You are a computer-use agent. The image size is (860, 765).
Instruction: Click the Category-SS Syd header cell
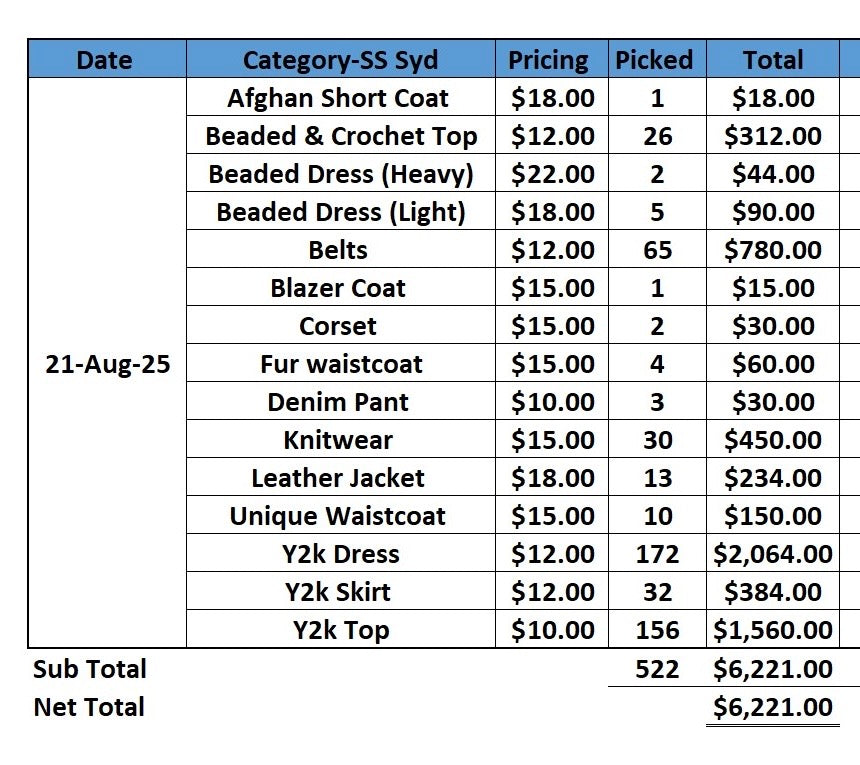[341, 59]
